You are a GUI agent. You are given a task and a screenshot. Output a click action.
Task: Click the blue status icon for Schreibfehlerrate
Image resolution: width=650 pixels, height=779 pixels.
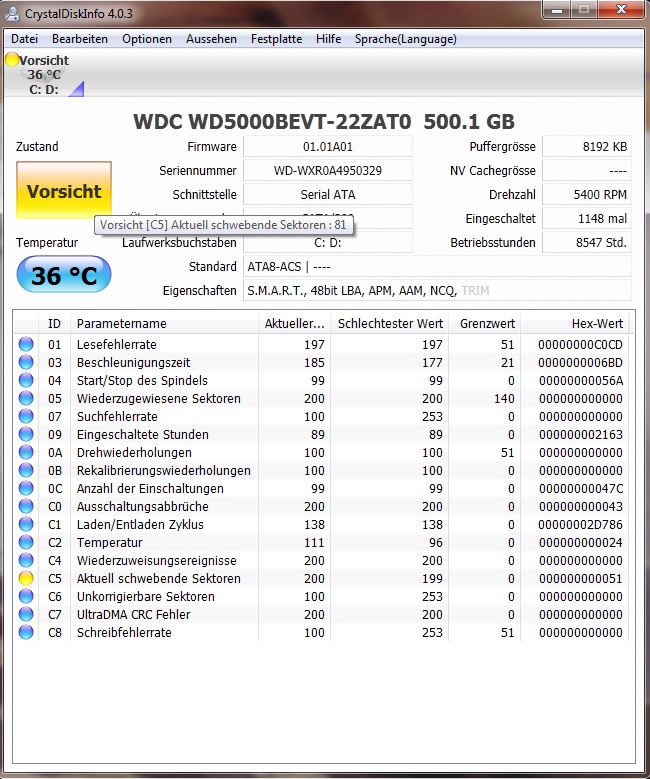coord(26,633)
